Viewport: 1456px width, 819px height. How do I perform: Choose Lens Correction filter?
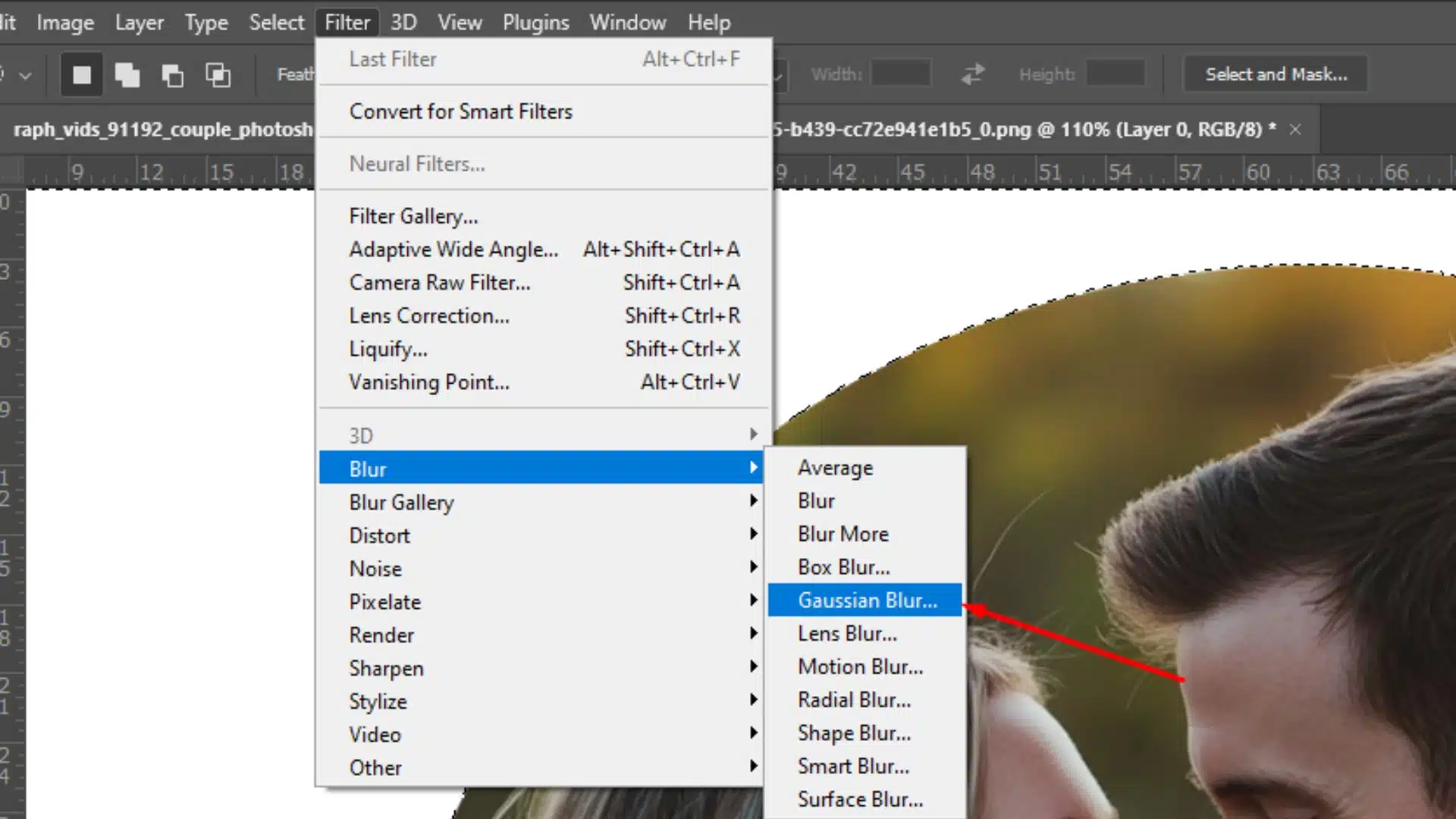coord(543,316)
